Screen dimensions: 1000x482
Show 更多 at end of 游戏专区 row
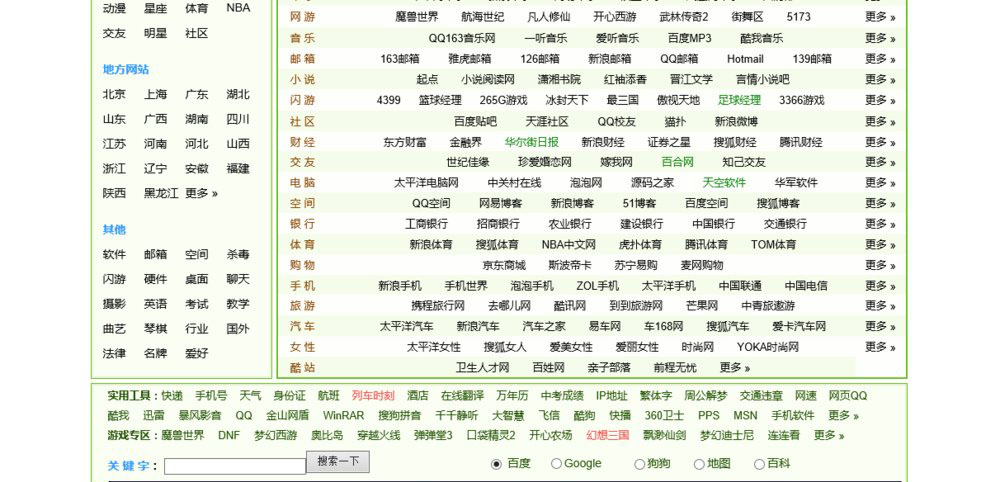point(829,436)
